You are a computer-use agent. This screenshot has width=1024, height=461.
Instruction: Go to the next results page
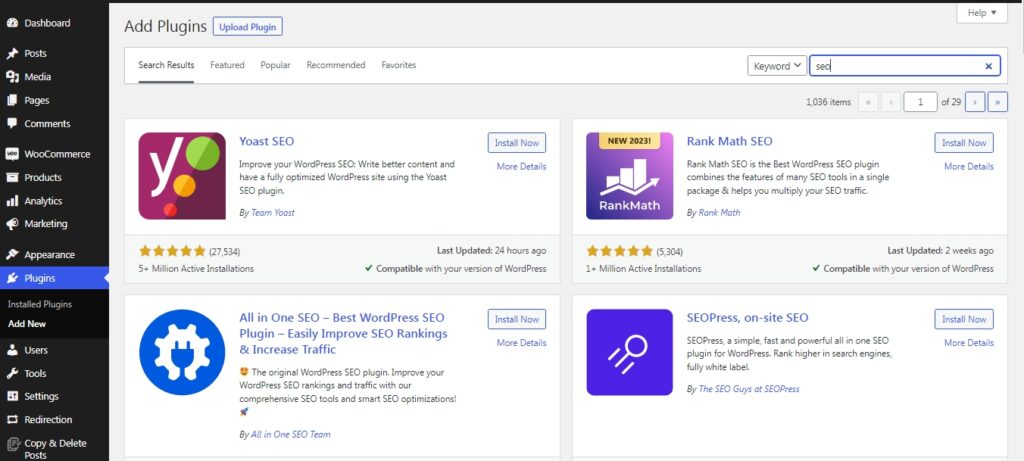[974, 102]
